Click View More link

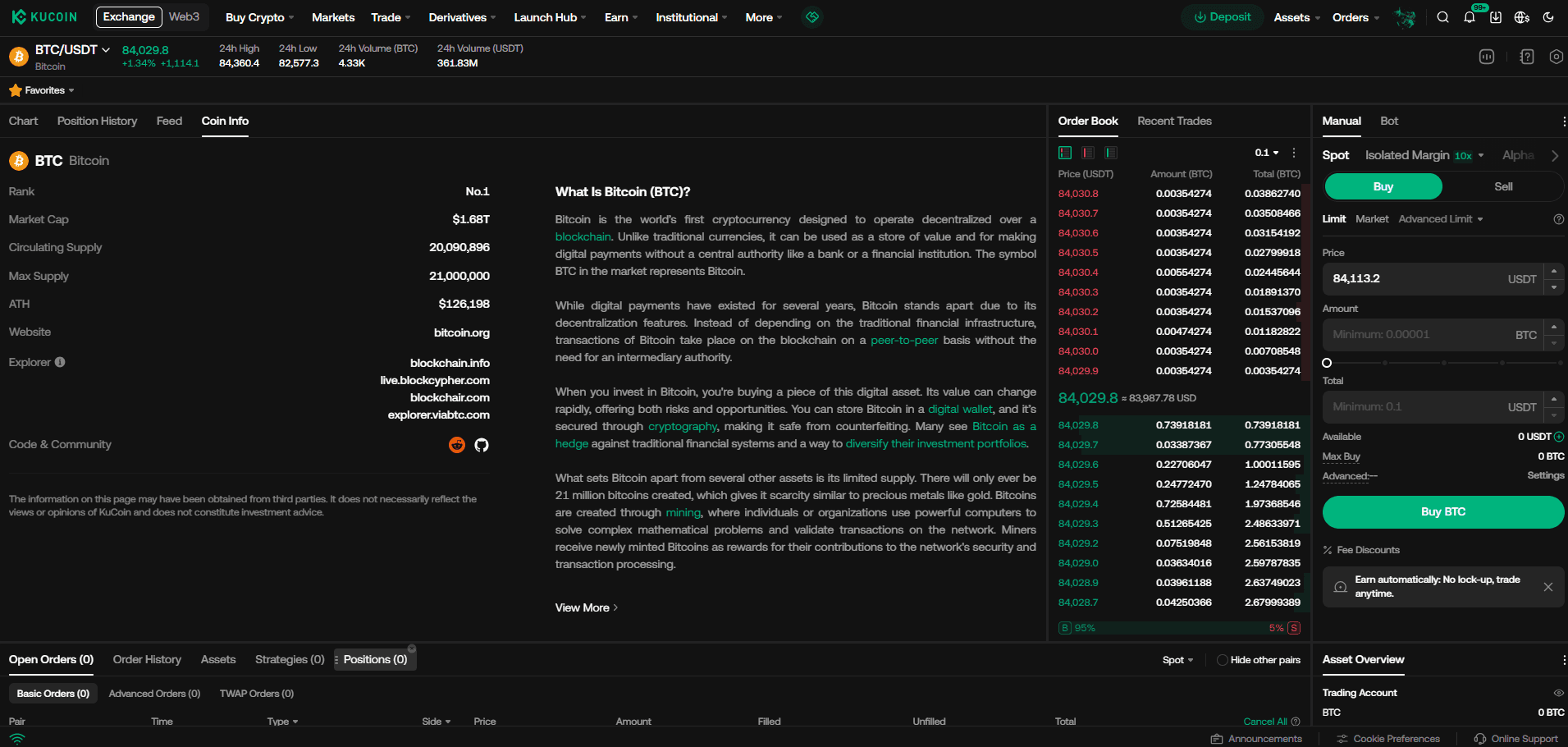(586, 607)
